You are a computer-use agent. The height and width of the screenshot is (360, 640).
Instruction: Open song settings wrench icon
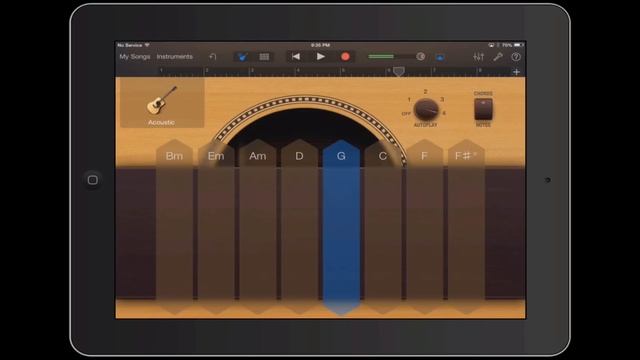(498, 57)
